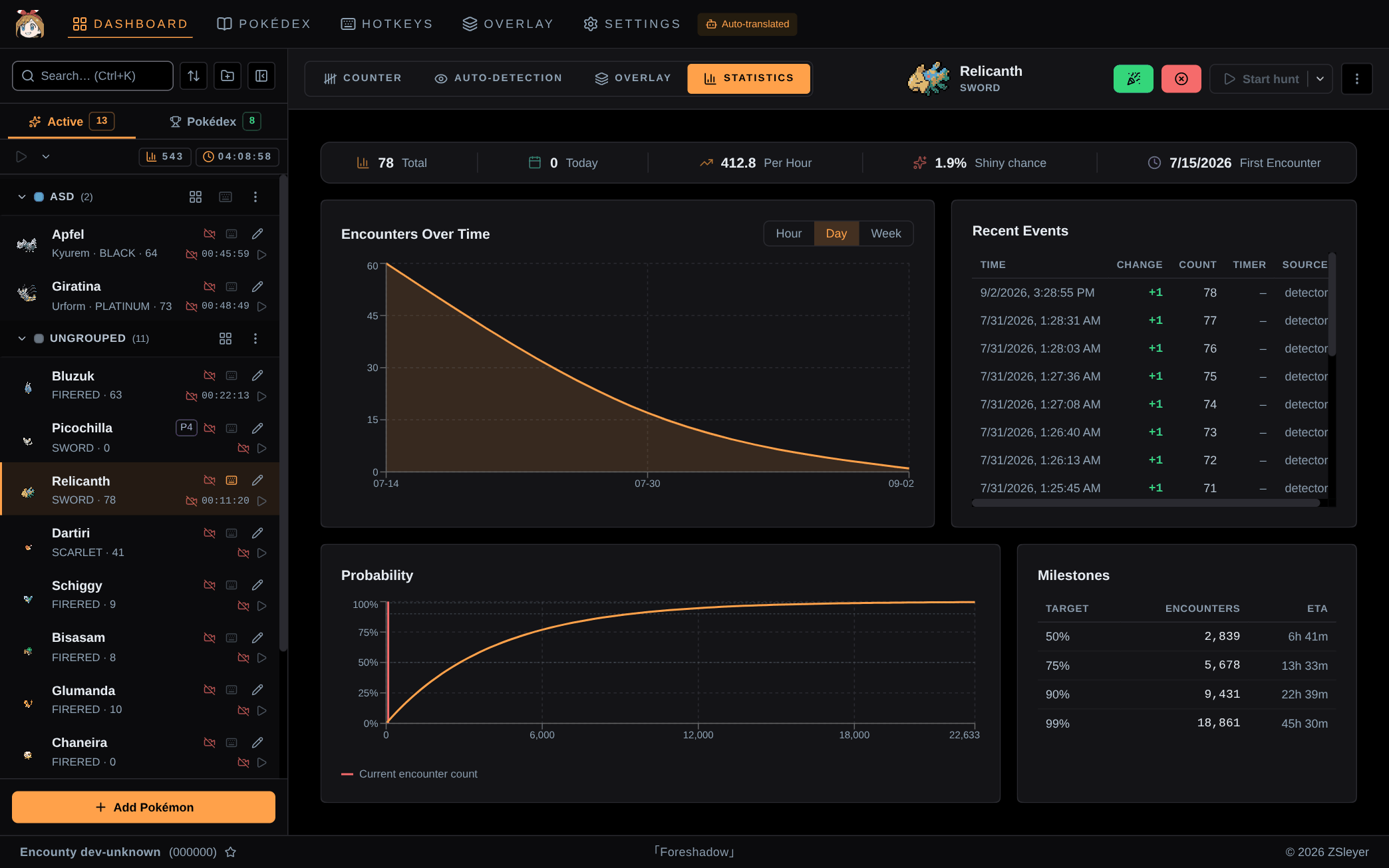Image resolution: width=1389 pixels, height=868 pixels.
Task: Collapse the ASD group chevron
Action: pos(22,197)
